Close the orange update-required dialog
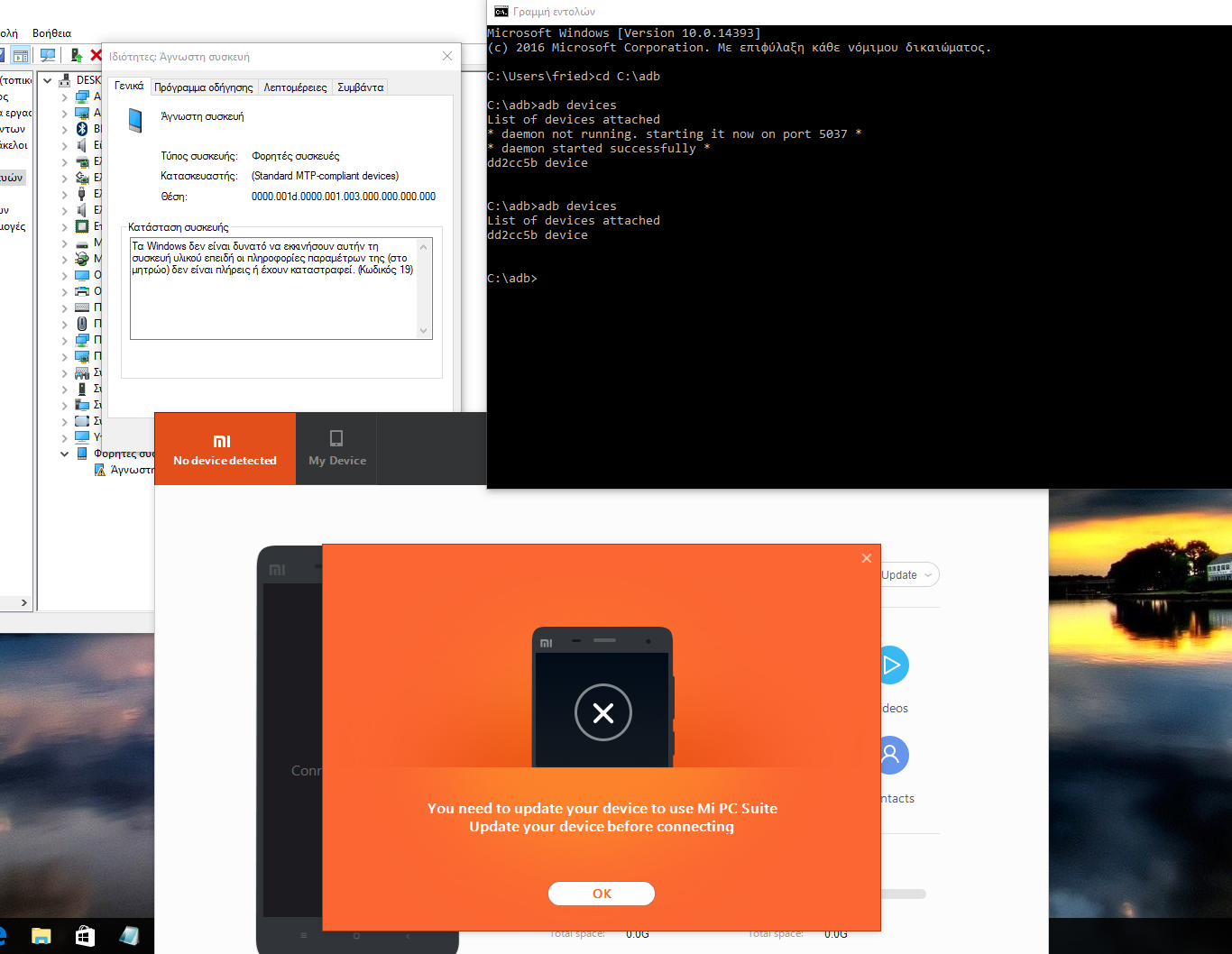This screenshot has height=954, width=1232. (867, 558)
